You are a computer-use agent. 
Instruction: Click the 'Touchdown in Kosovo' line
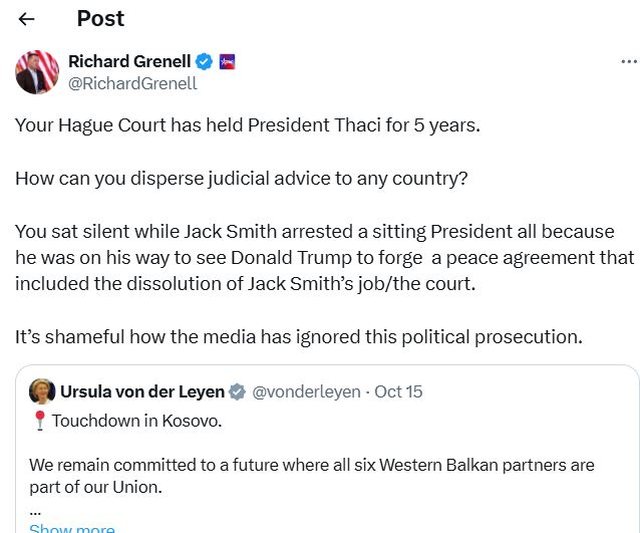pos(137,421)
